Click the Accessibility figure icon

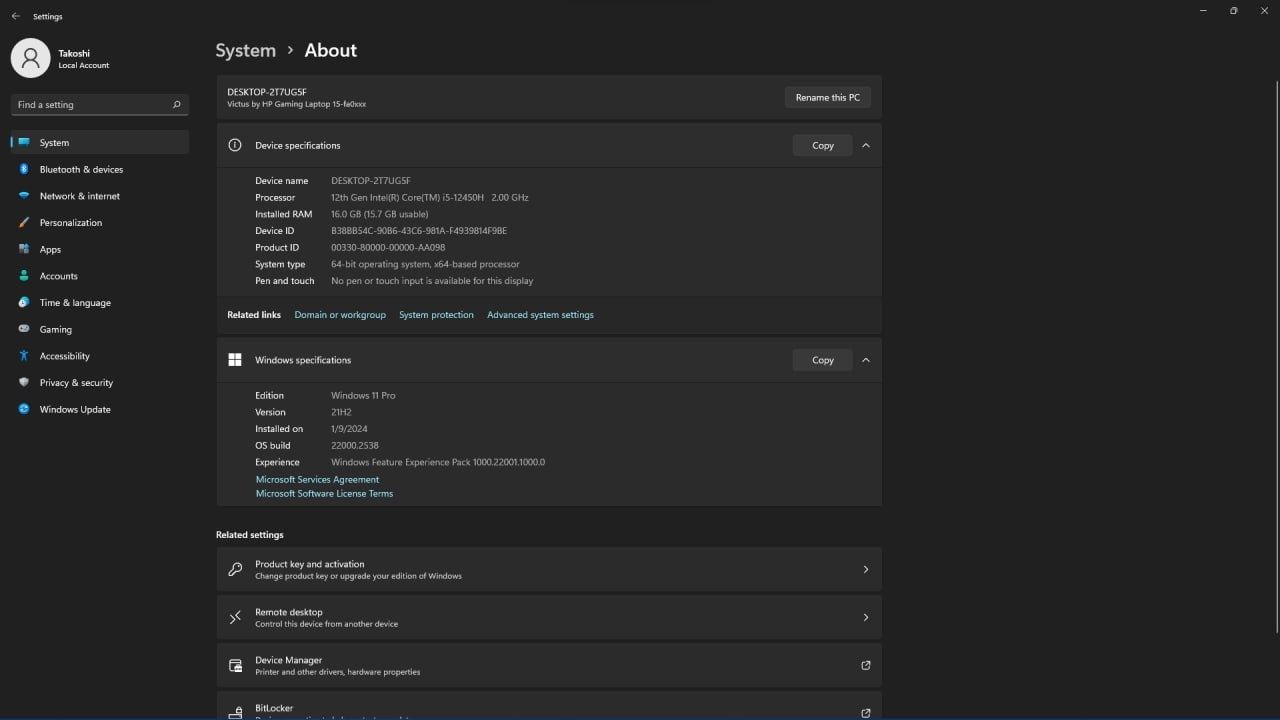point(24,356)
